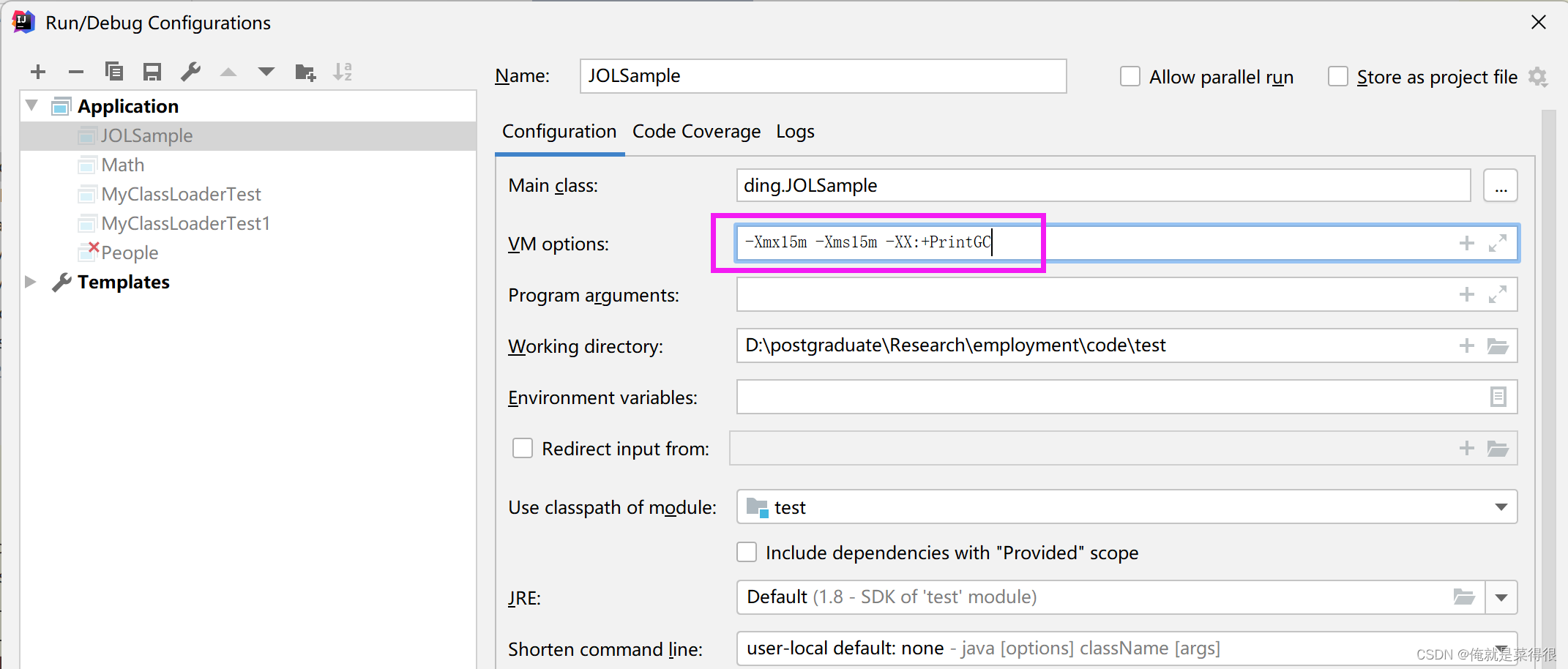The width and height of the screenshot is (1568, 669).
Task: Check Include dependencies with Provided scope
Action: (x=747, y=552)
